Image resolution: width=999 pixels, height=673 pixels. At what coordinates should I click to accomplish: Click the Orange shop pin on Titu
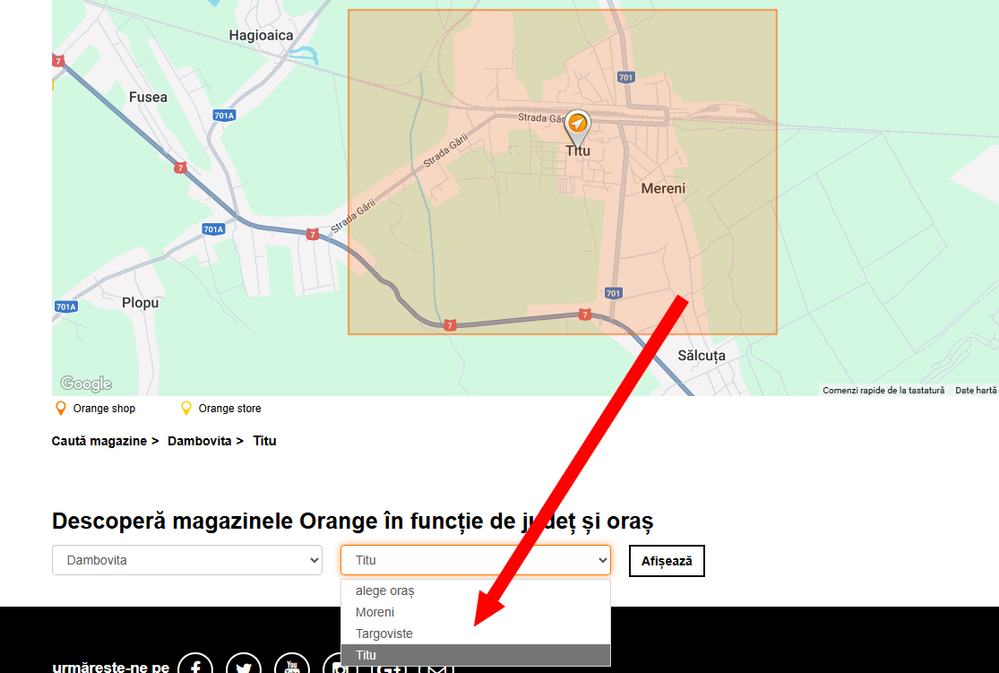click(577, 125)
